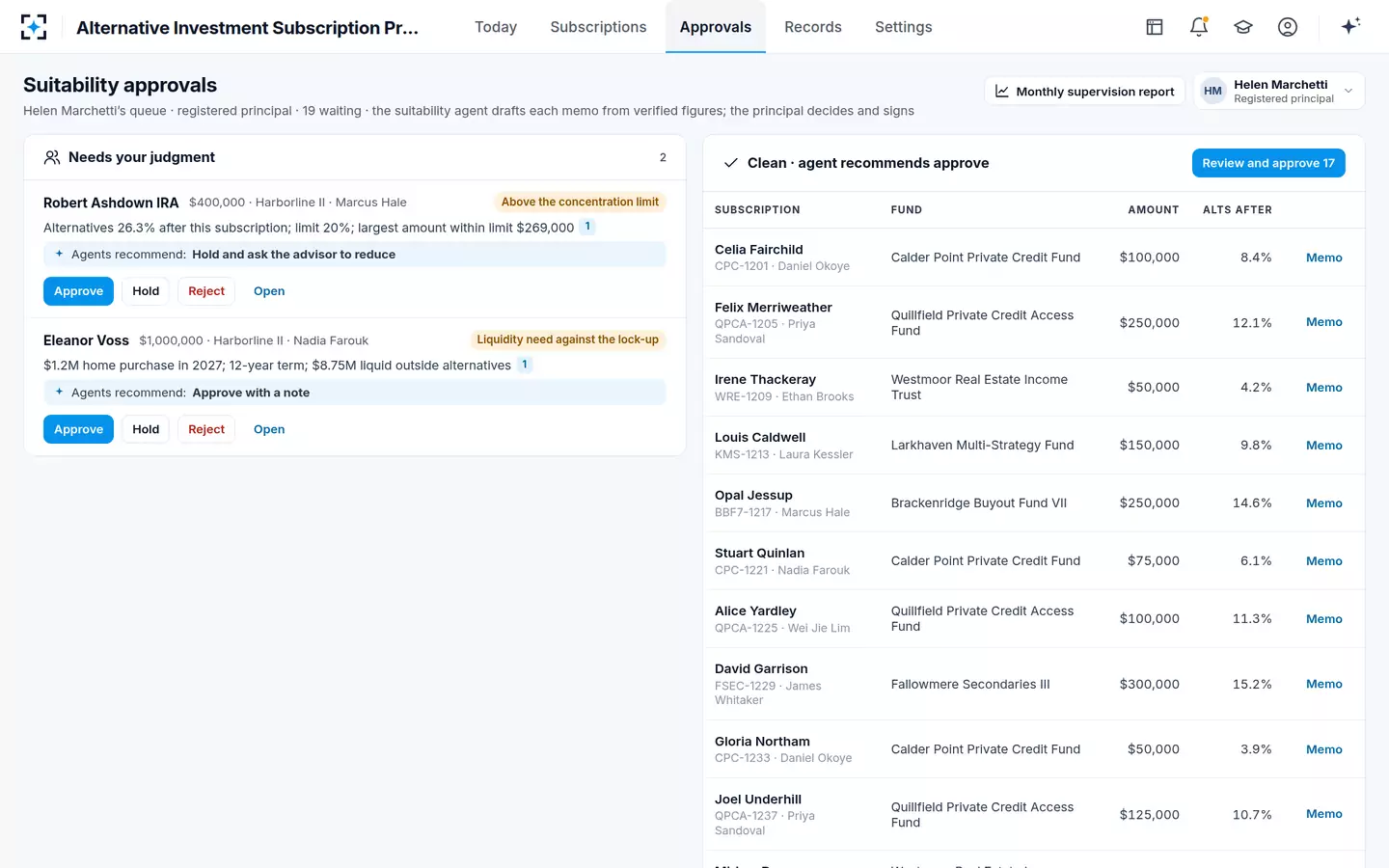Click citation badge 1 on Robert Ashdown row

point(587,227)
